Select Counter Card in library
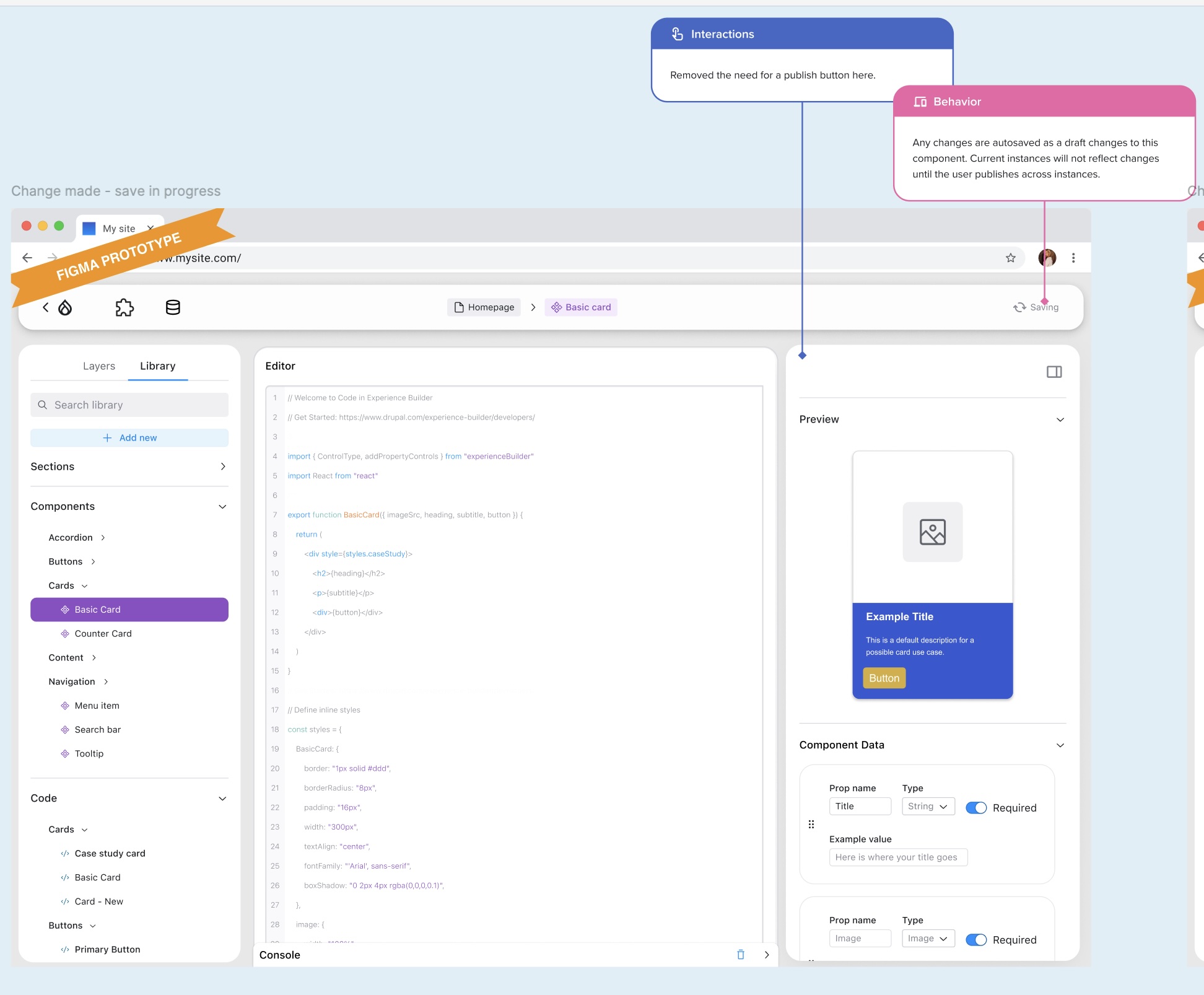Viewport: 1204px width, 995px height. 103,633
